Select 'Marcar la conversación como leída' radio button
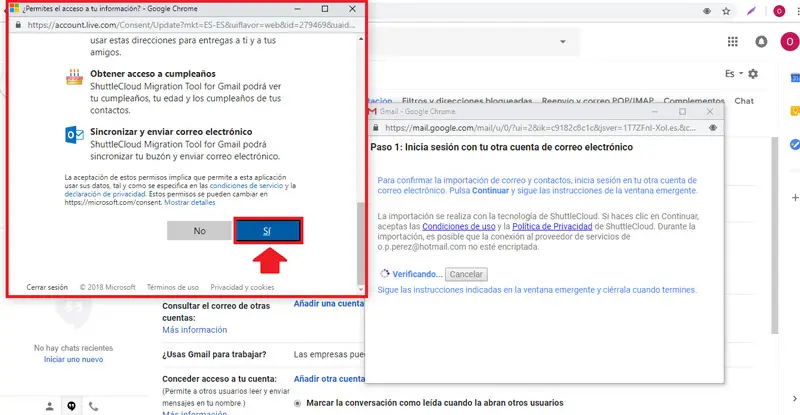Viewport: 800px width, 415px height. point(297,403)
